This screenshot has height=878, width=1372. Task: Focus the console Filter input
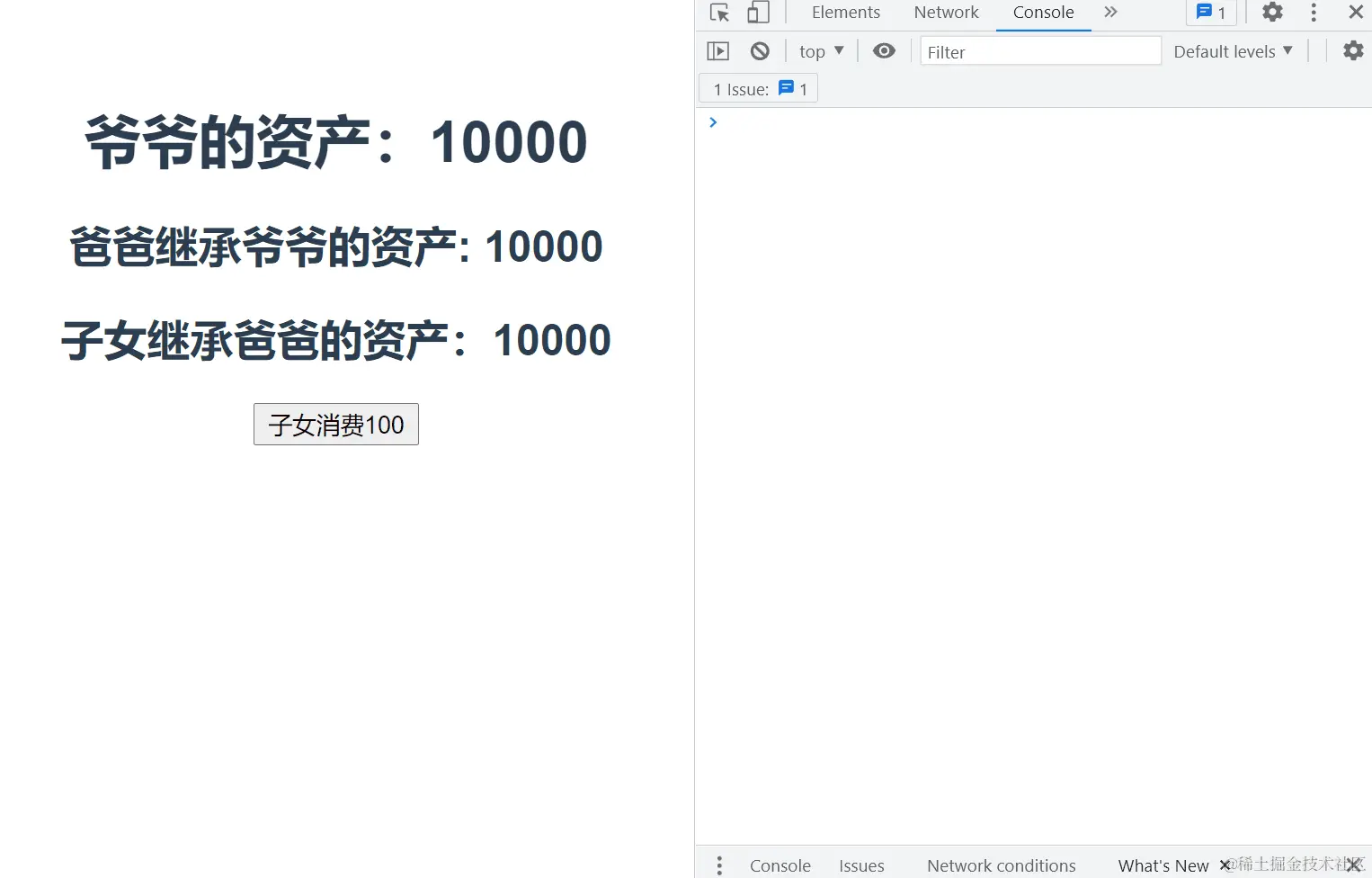click(1040, 51)
